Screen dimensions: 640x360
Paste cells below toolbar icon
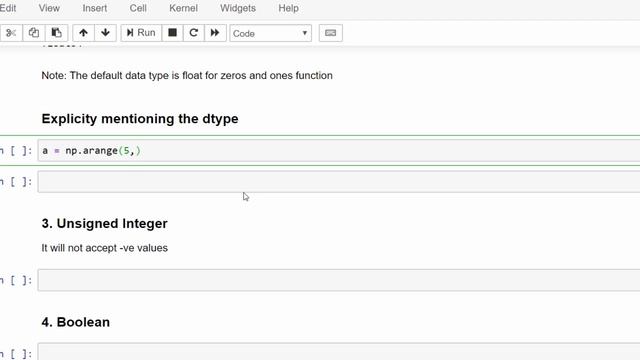coord(56,33)
